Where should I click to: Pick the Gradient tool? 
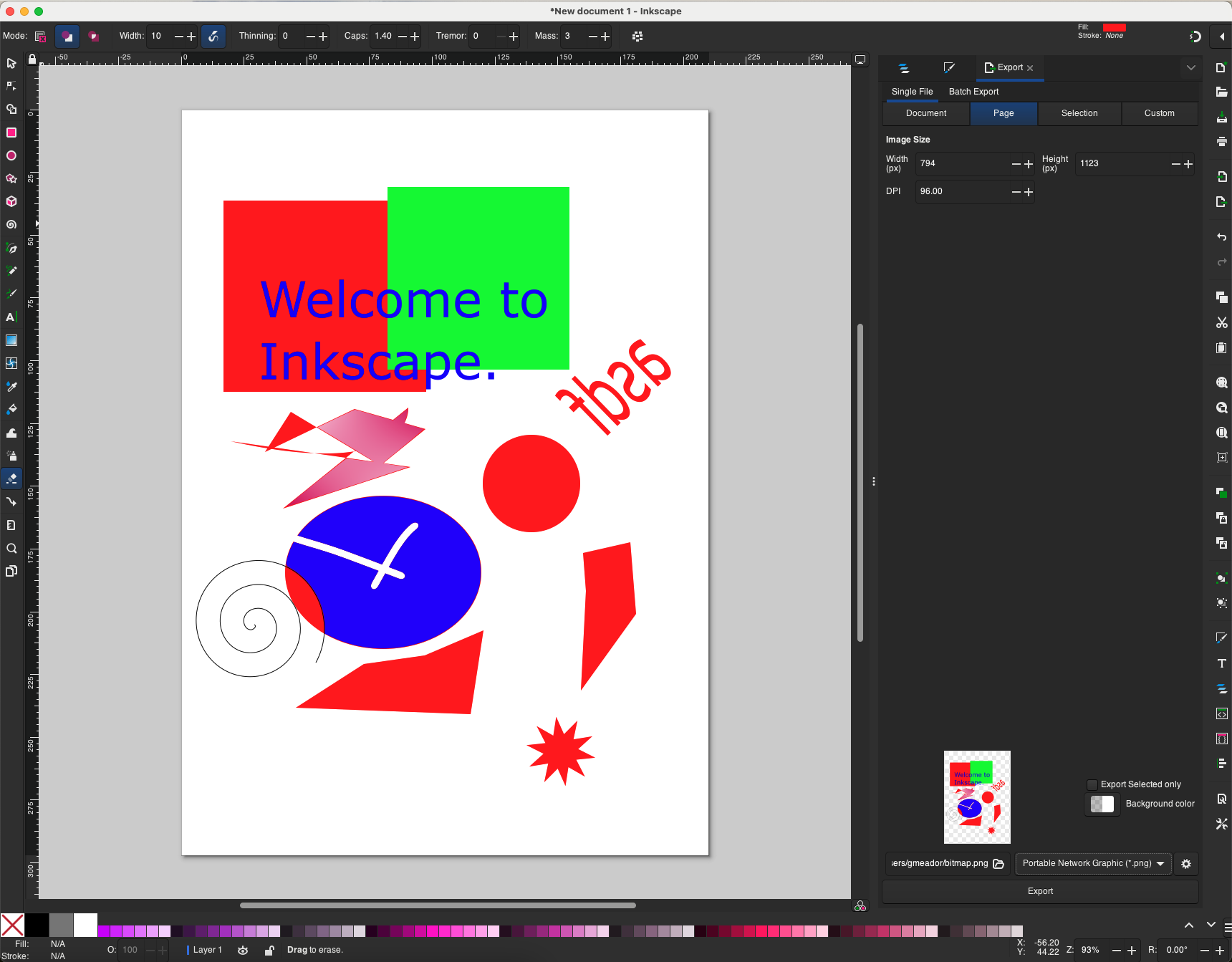[x=11, y=340]
